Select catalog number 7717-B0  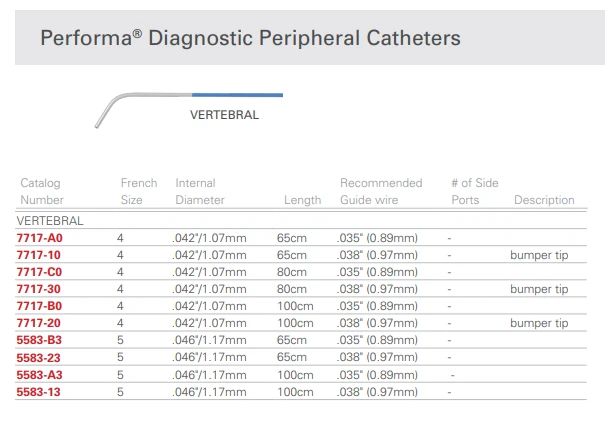click(39, 306)
